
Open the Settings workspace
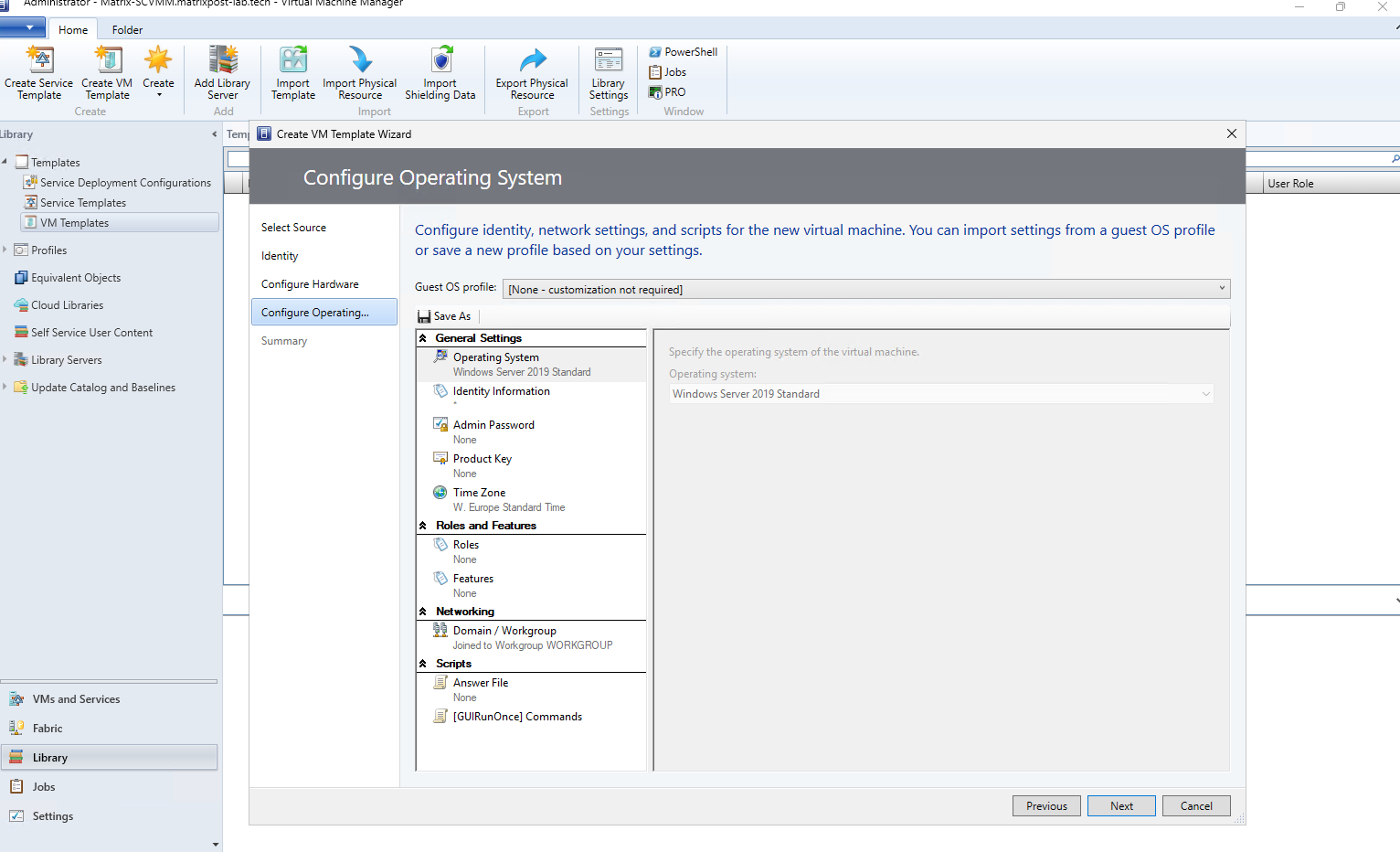[x=109, y=816]
